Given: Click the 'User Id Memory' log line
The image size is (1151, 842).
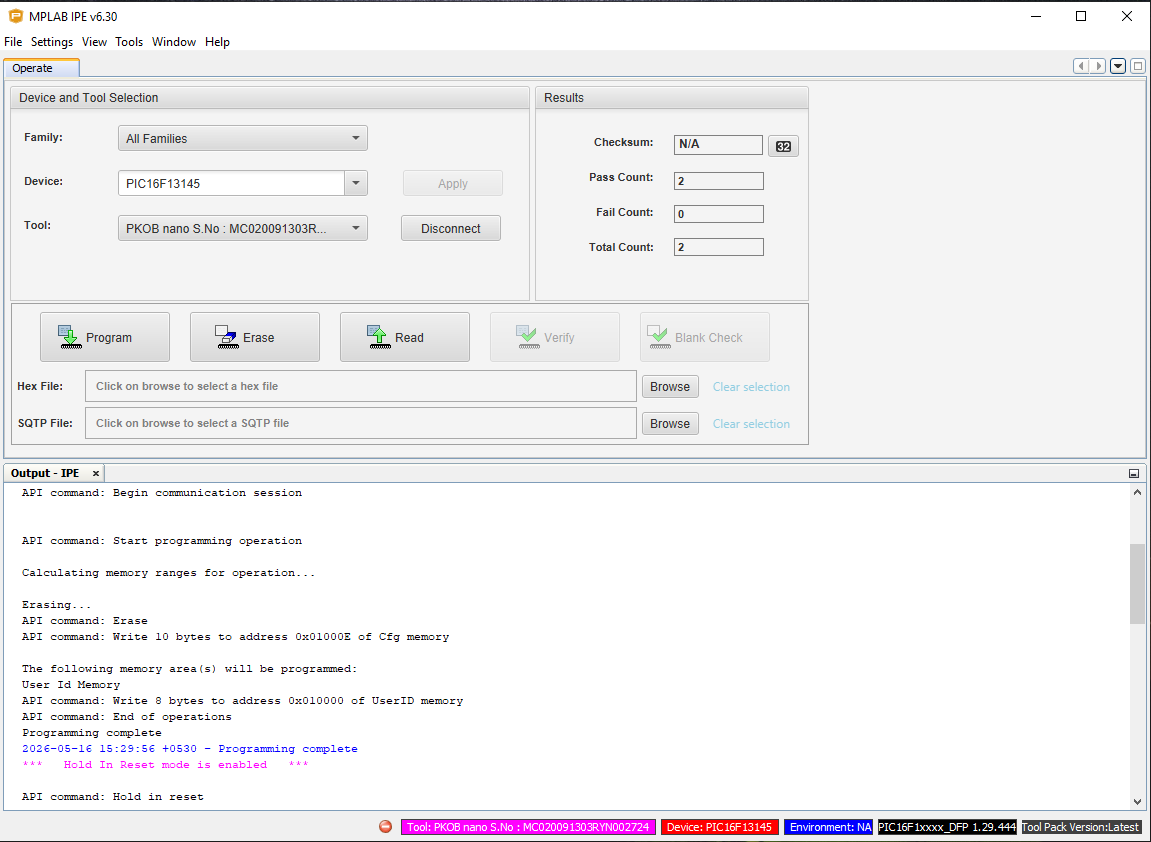Looking at the screenshot, I should [x=70, y=685].
